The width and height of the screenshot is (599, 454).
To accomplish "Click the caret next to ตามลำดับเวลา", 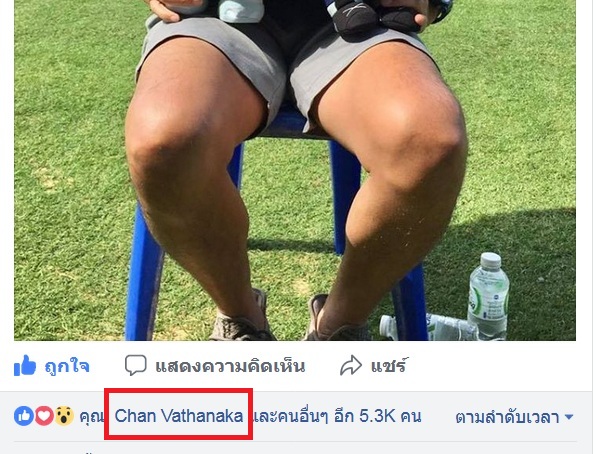I will tap(569, 417).
